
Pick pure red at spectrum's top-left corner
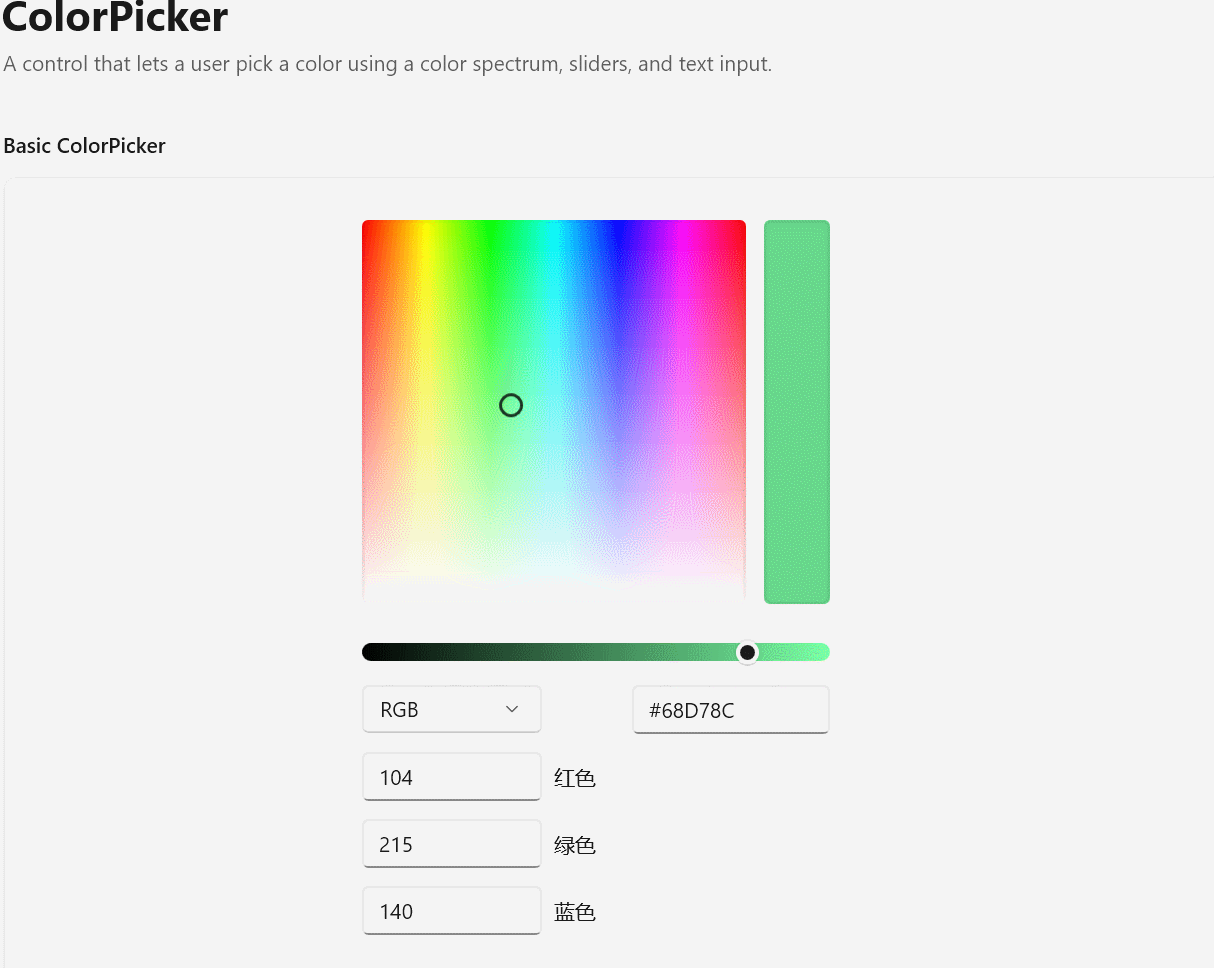366,224
